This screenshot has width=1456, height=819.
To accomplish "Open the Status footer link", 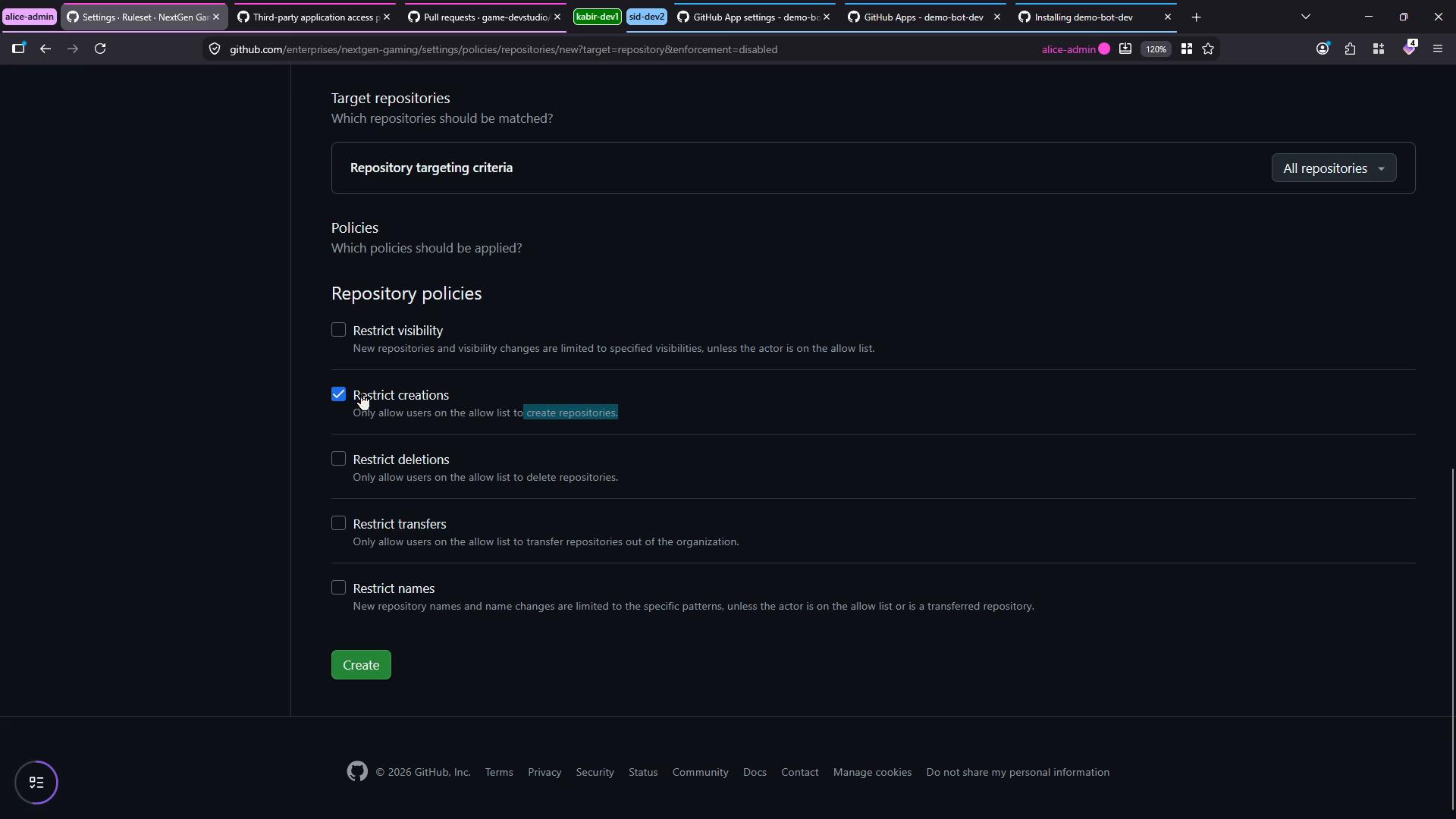I will coord(643,772).
